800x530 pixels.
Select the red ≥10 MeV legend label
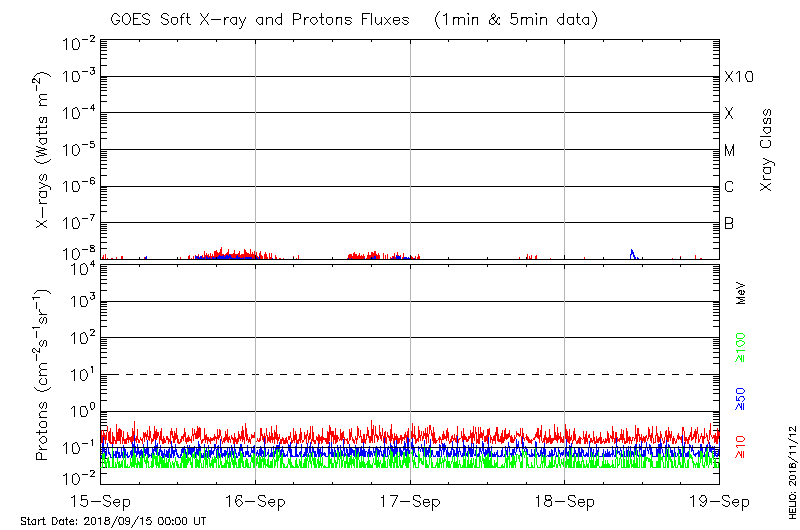(741, 447)
